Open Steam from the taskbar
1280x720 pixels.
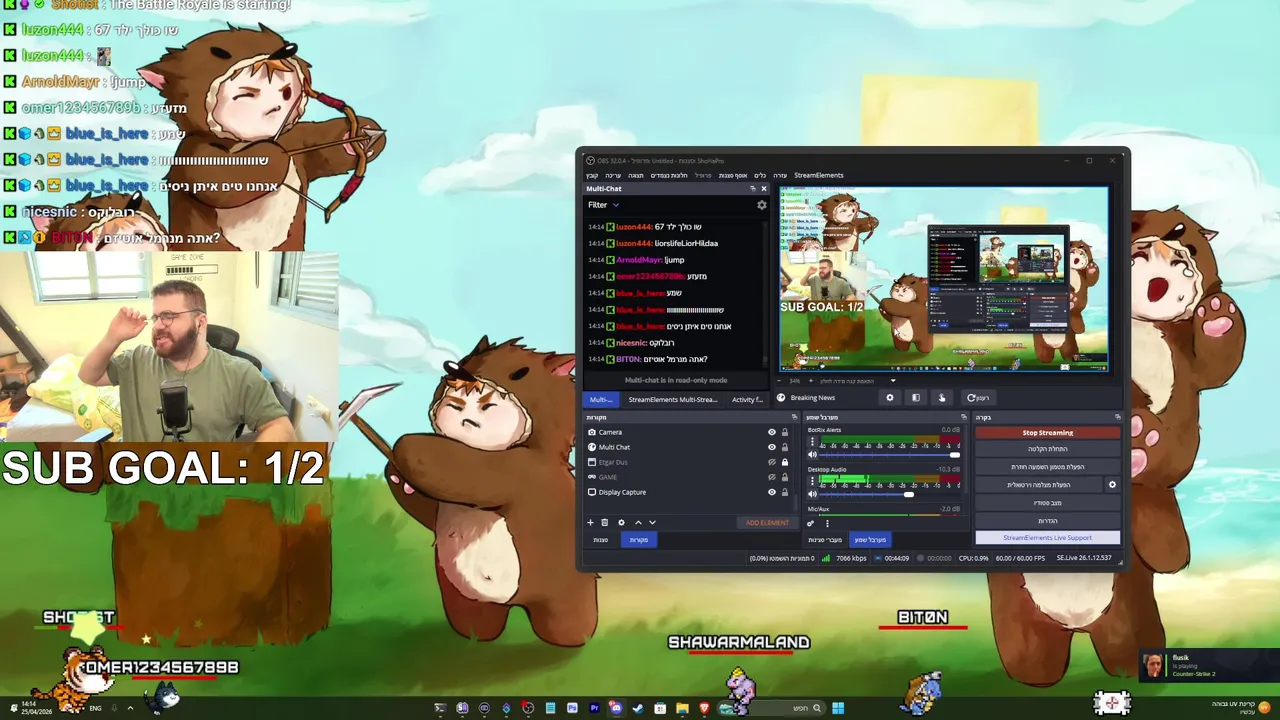click(x=638, y=708)
